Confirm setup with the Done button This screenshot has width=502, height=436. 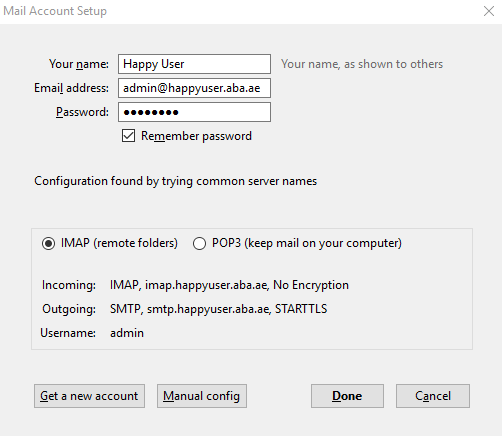[x=347, y=396]
